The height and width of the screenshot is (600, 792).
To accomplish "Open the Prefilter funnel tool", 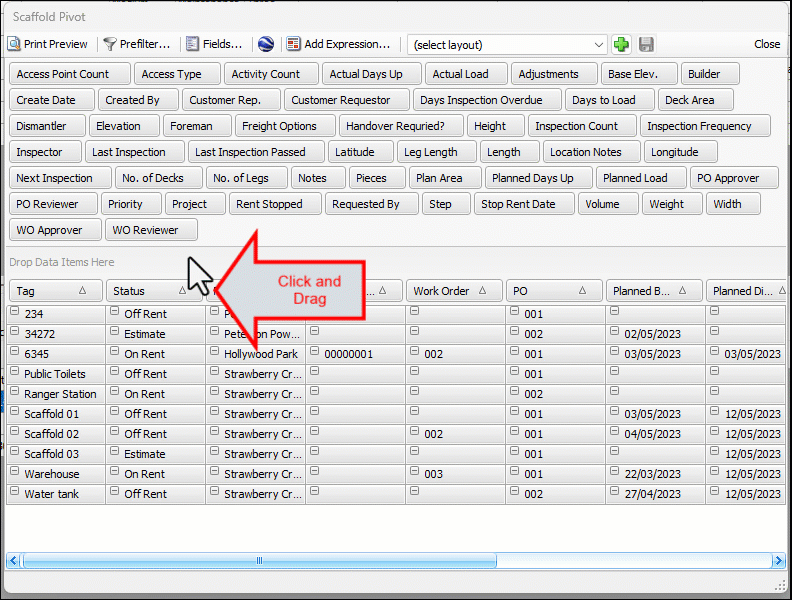I will (109, 44).
